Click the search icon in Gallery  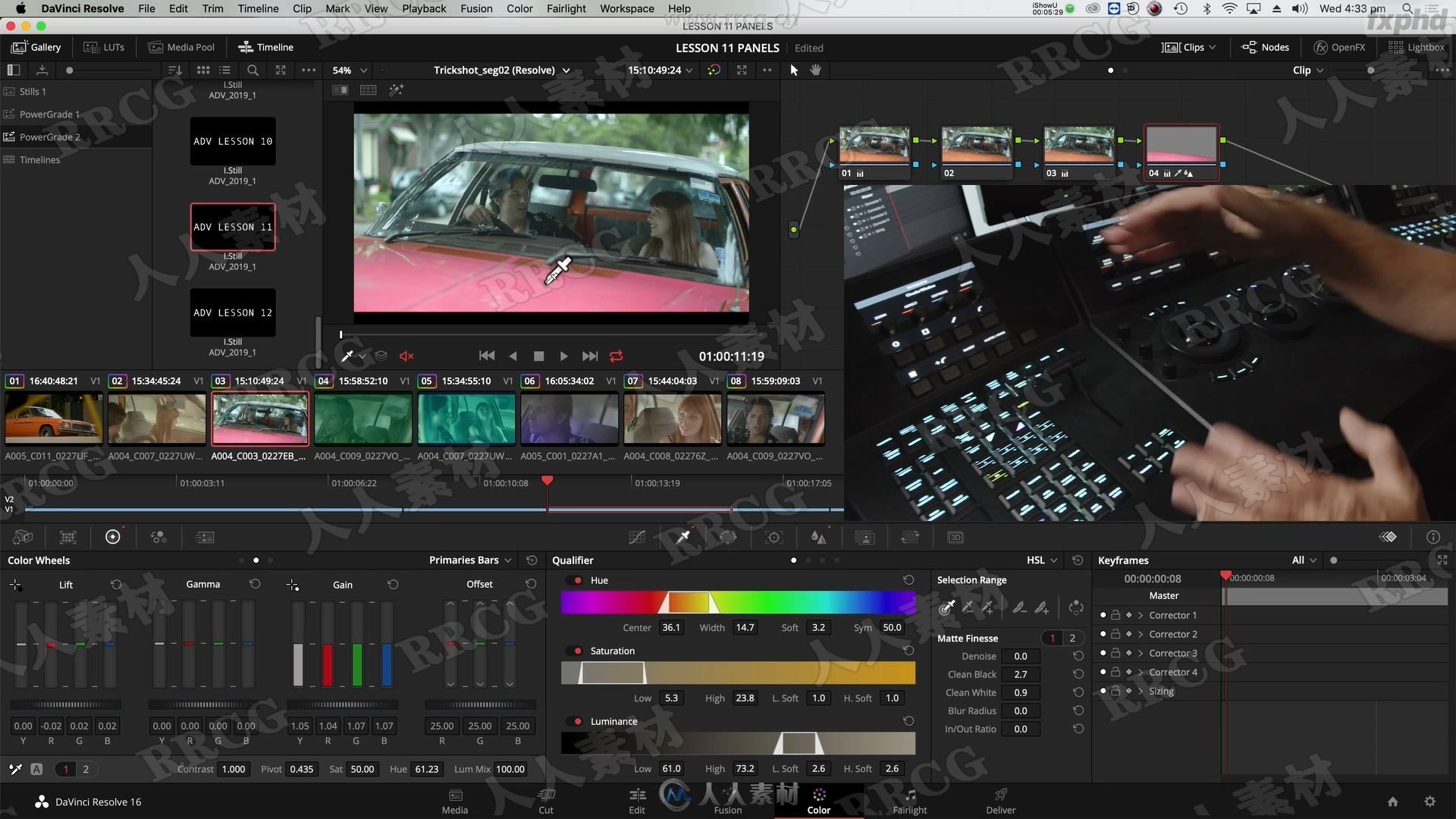point(253,70)
